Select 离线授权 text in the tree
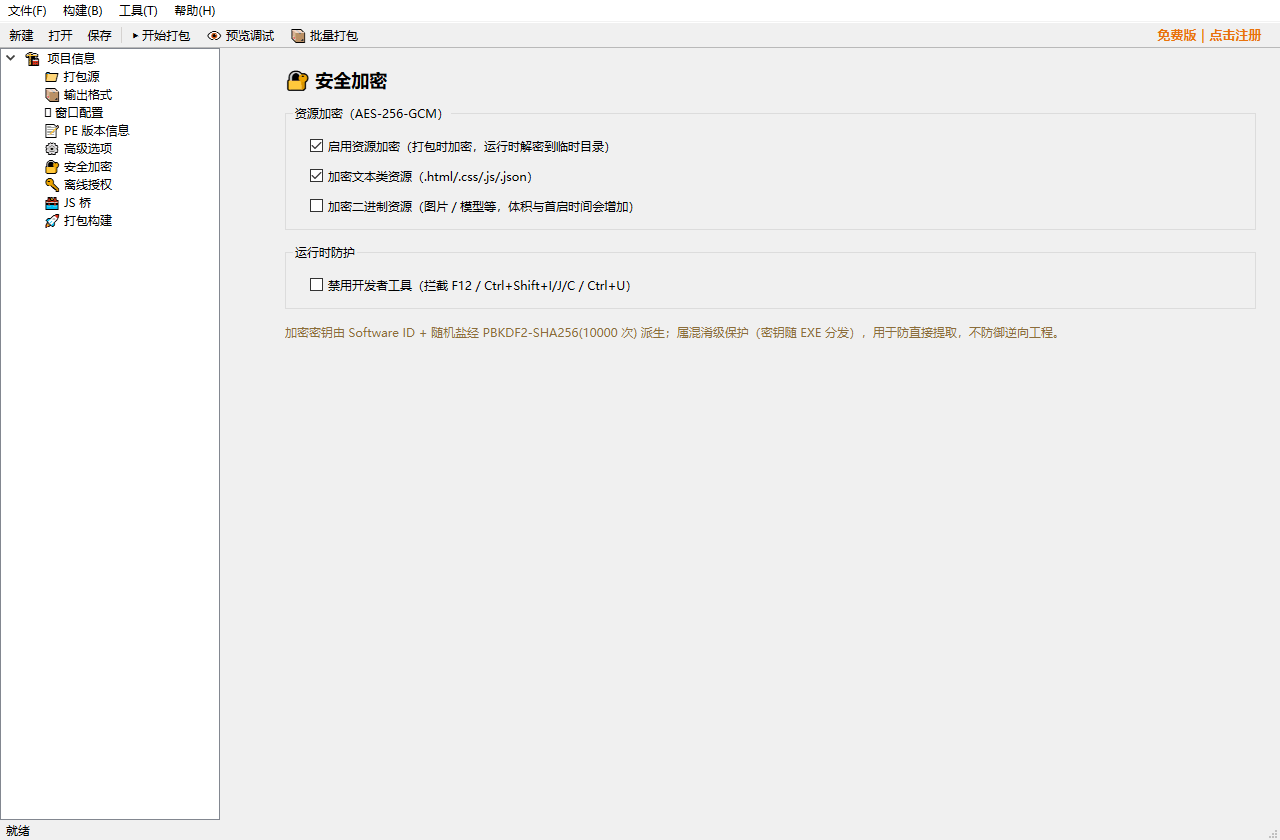The height and width of the screenshot is (840, 1280). 88,185
